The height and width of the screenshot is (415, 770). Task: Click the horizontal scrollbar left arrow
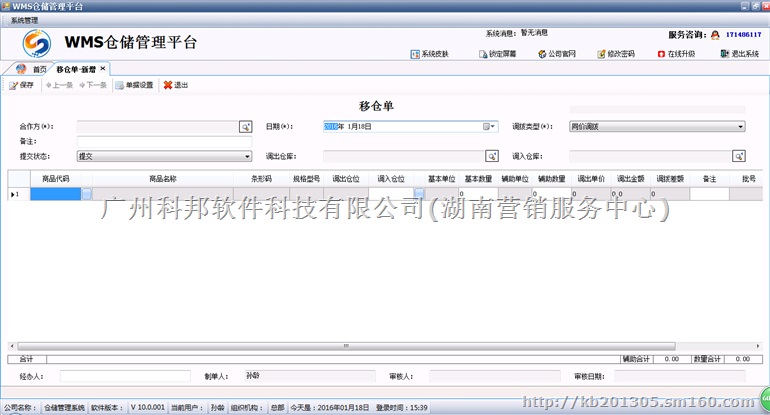pos(12,346)
